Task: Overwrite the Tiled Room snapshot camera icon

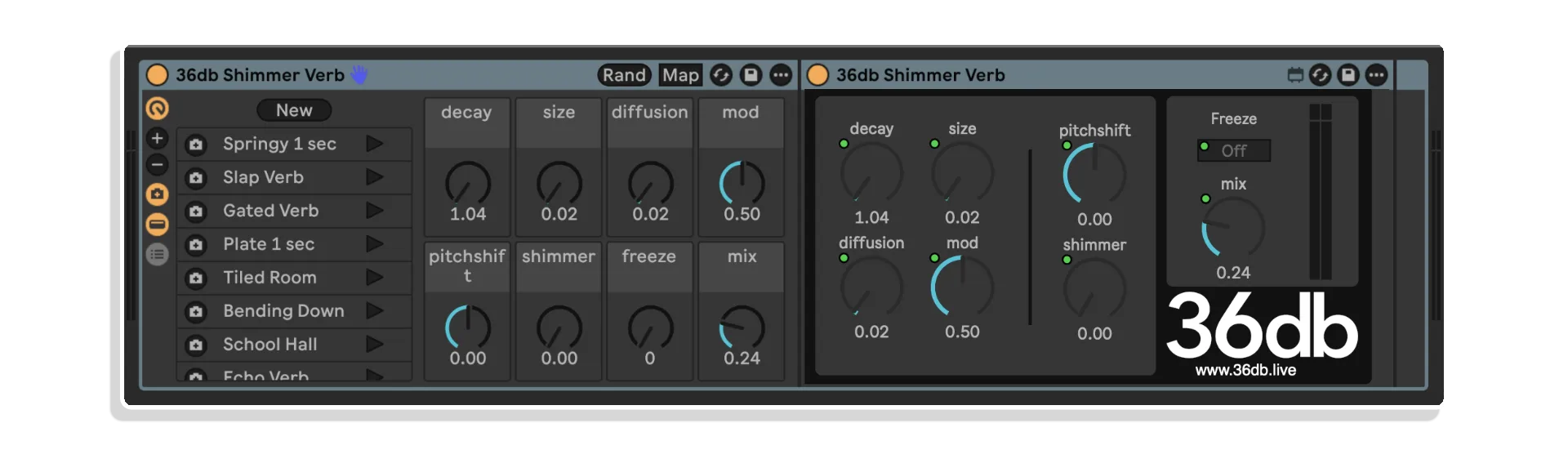Action: click(196, 278)
